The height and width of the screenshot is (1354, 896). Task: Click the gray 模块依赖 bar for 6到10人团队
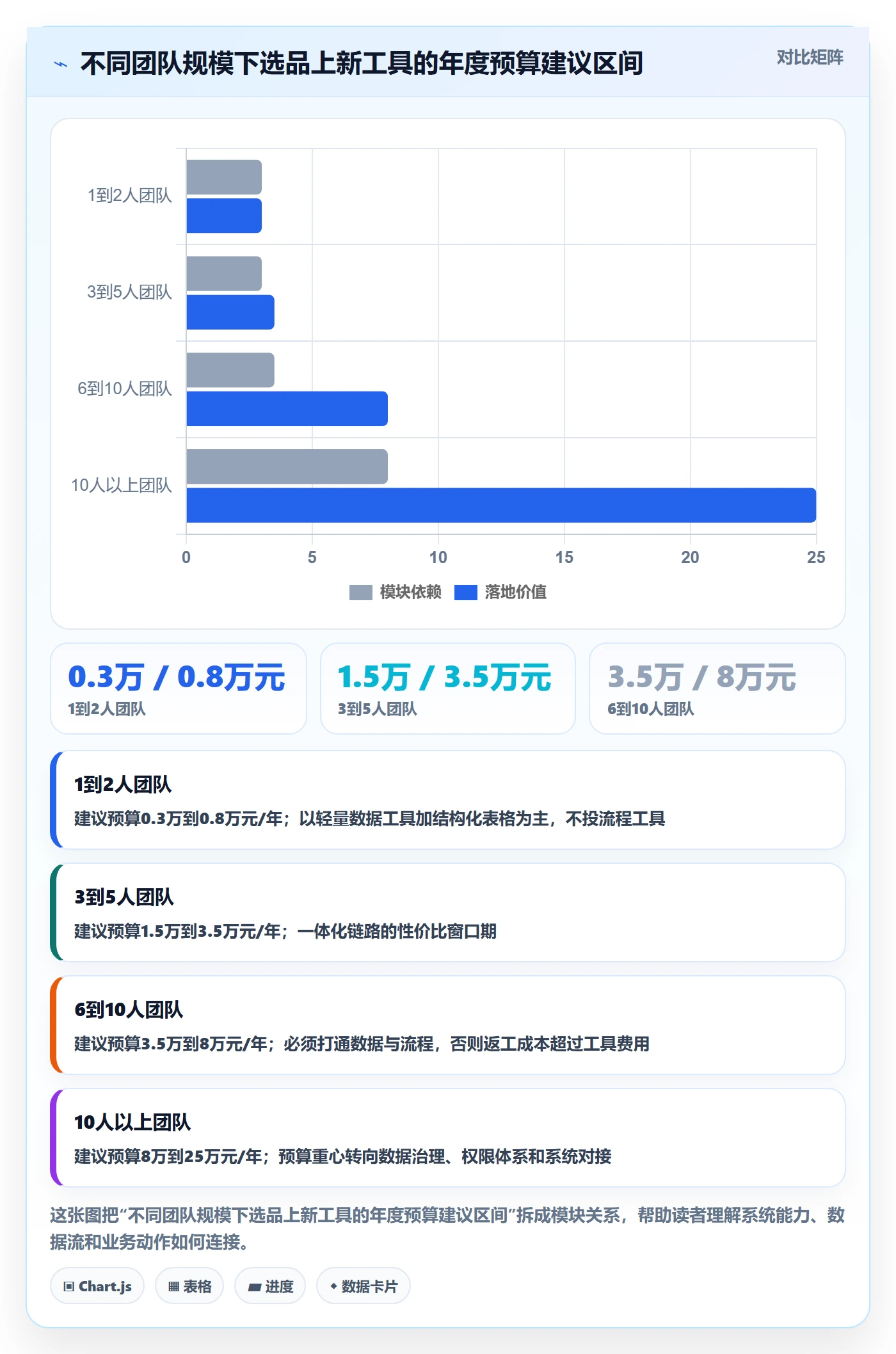pyautogui.click(x=230, y=370)
